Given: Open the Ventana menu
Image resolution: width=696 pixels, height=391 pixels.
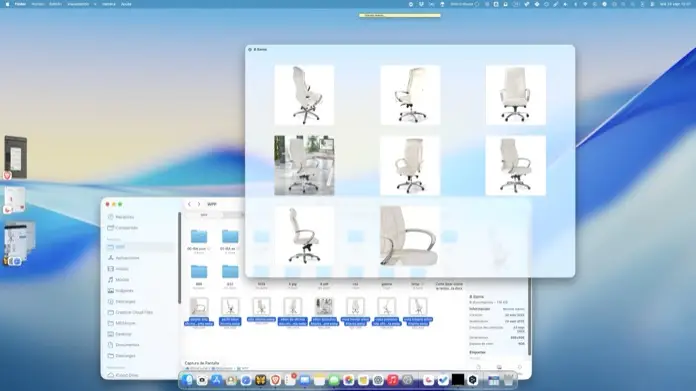Looking at the screenshot, I should click(108, 4).
